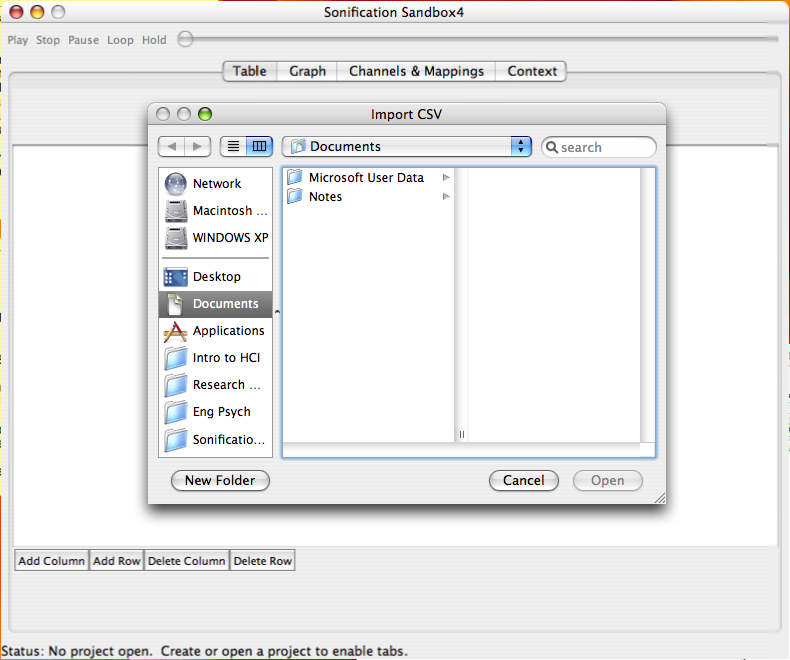Go forward with the right arrow button
Viewport: 790px width, 660px height.
click(198, 147)
